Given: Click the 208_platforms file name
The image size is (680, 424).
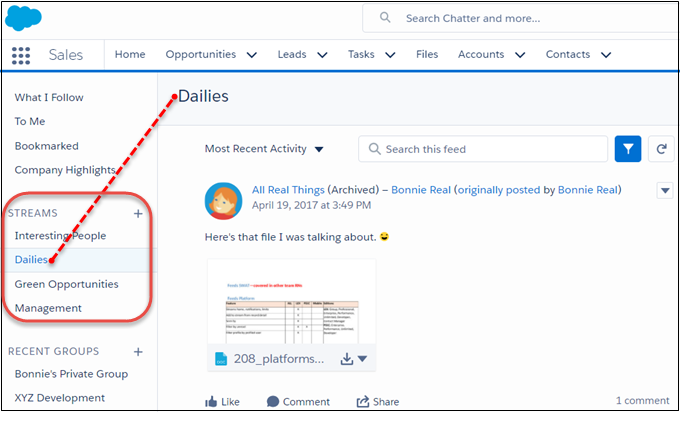Looking at the screenshot, I should (279, 359).
